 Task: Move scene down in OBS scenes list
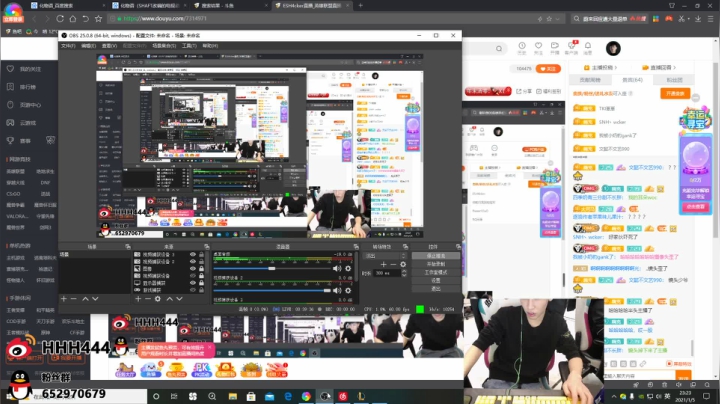(95, 299)
